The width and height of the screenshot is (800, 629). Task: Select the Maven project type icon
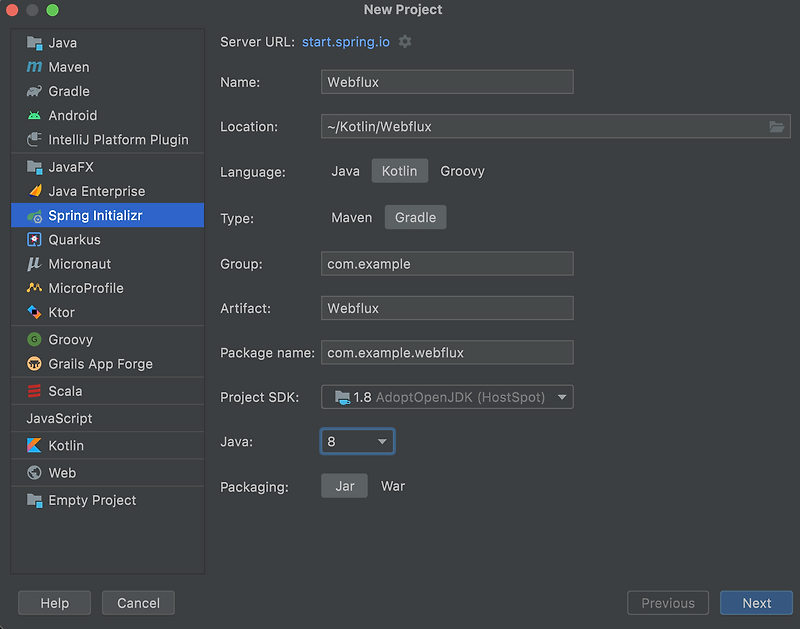click(35, 67)
